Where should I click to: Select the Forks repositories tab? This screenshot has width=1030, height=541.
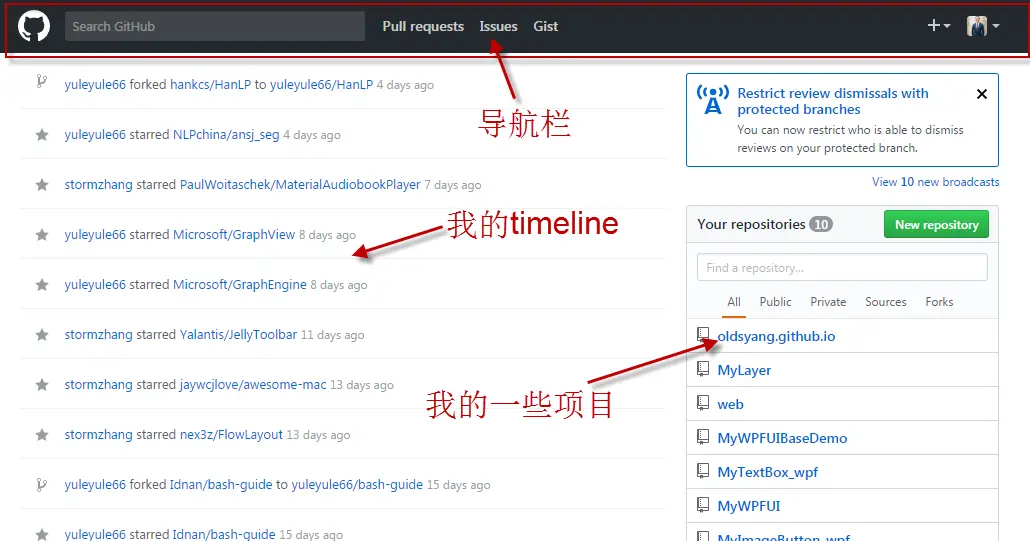click(939, 302)
